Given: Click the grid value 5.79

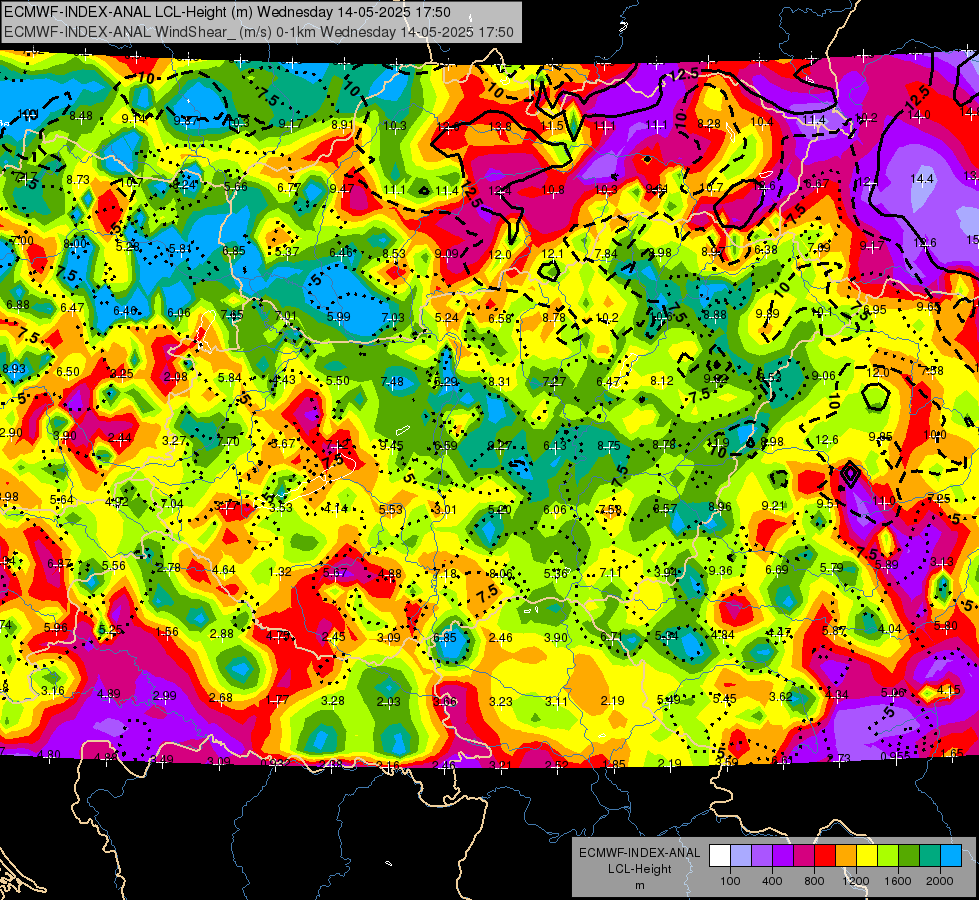Looking at the screenshot, I should (831, 568).
